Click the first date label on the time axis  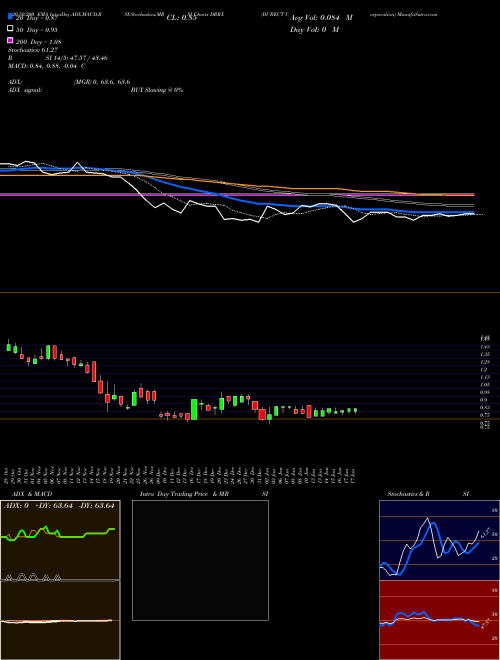click(x=8, y=475)
